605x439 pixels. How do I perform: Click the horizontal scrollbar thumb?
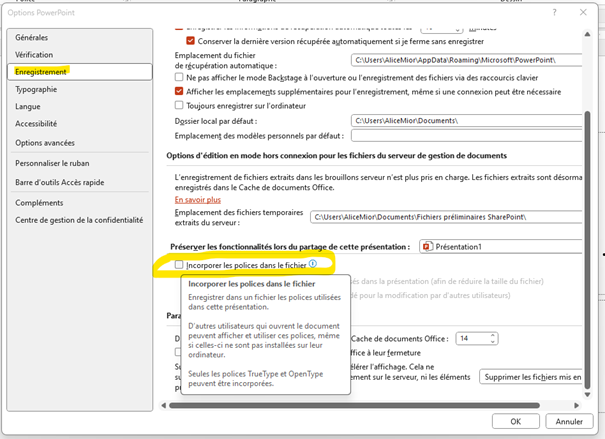point(354,405)
